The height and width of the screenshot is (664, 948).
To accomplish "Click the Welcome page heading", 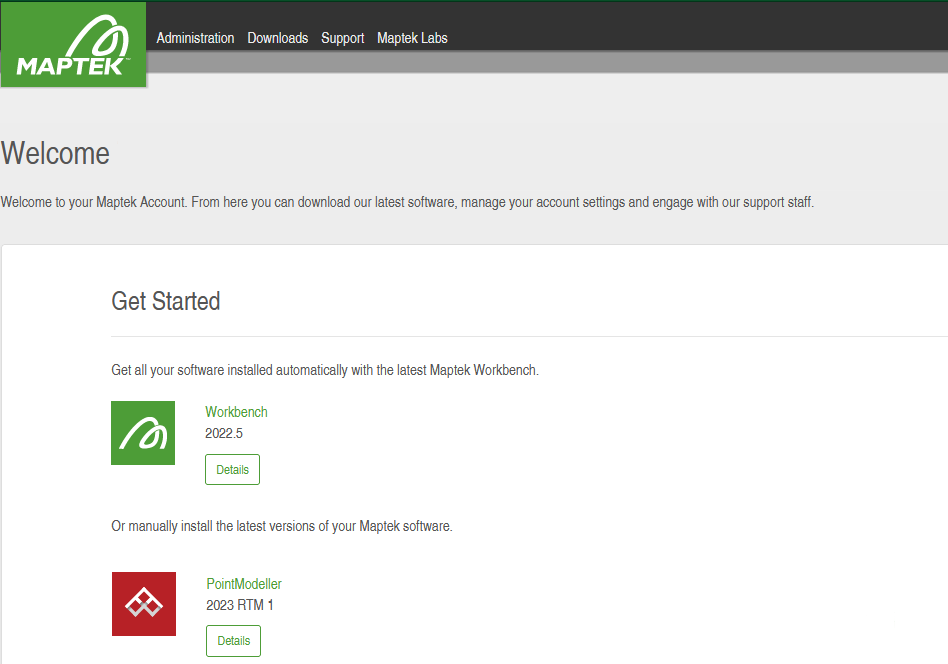I will (55, 153).
